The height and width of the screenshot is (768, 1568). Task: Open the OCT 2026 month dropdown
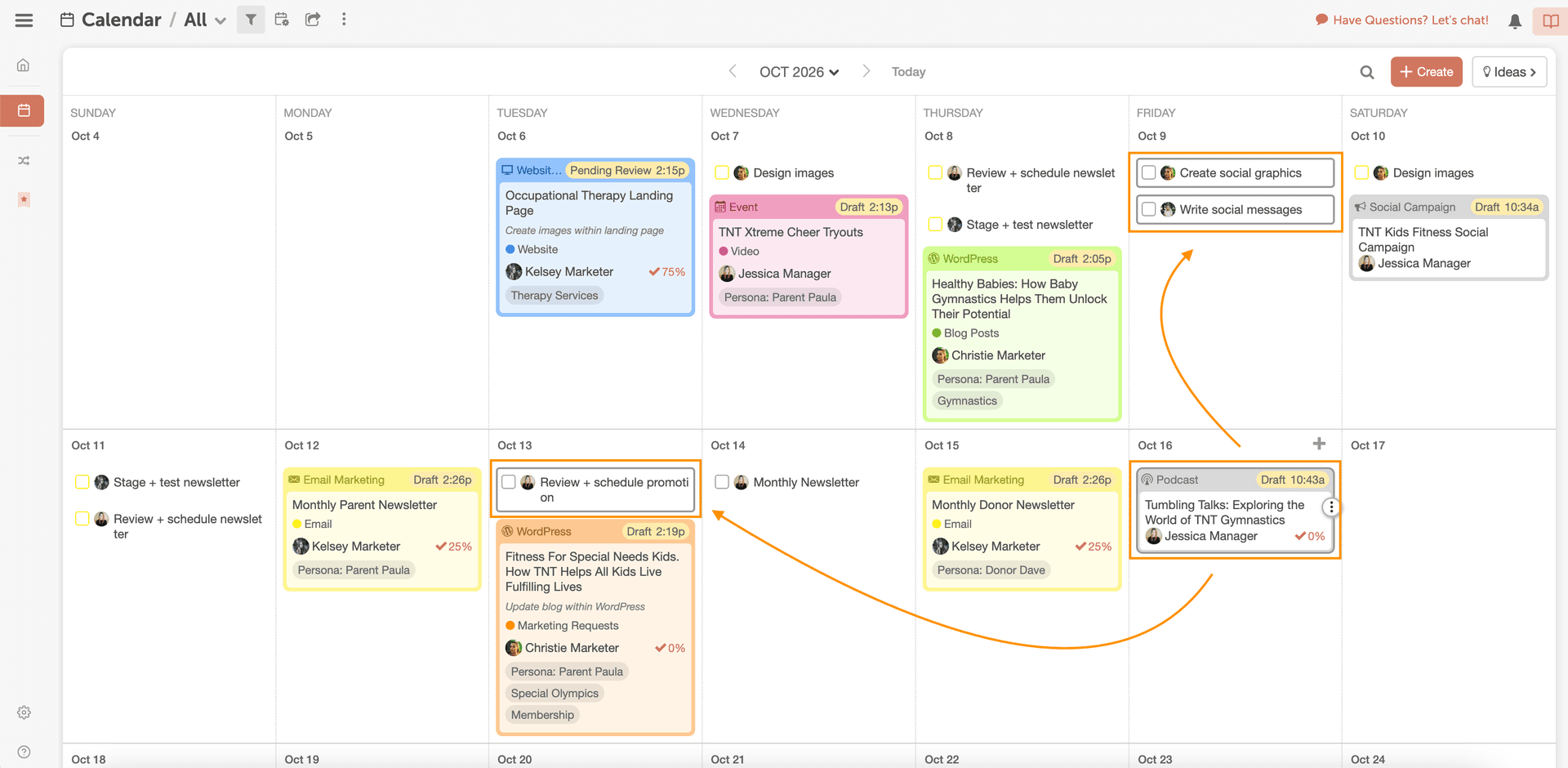pos(799,72)
